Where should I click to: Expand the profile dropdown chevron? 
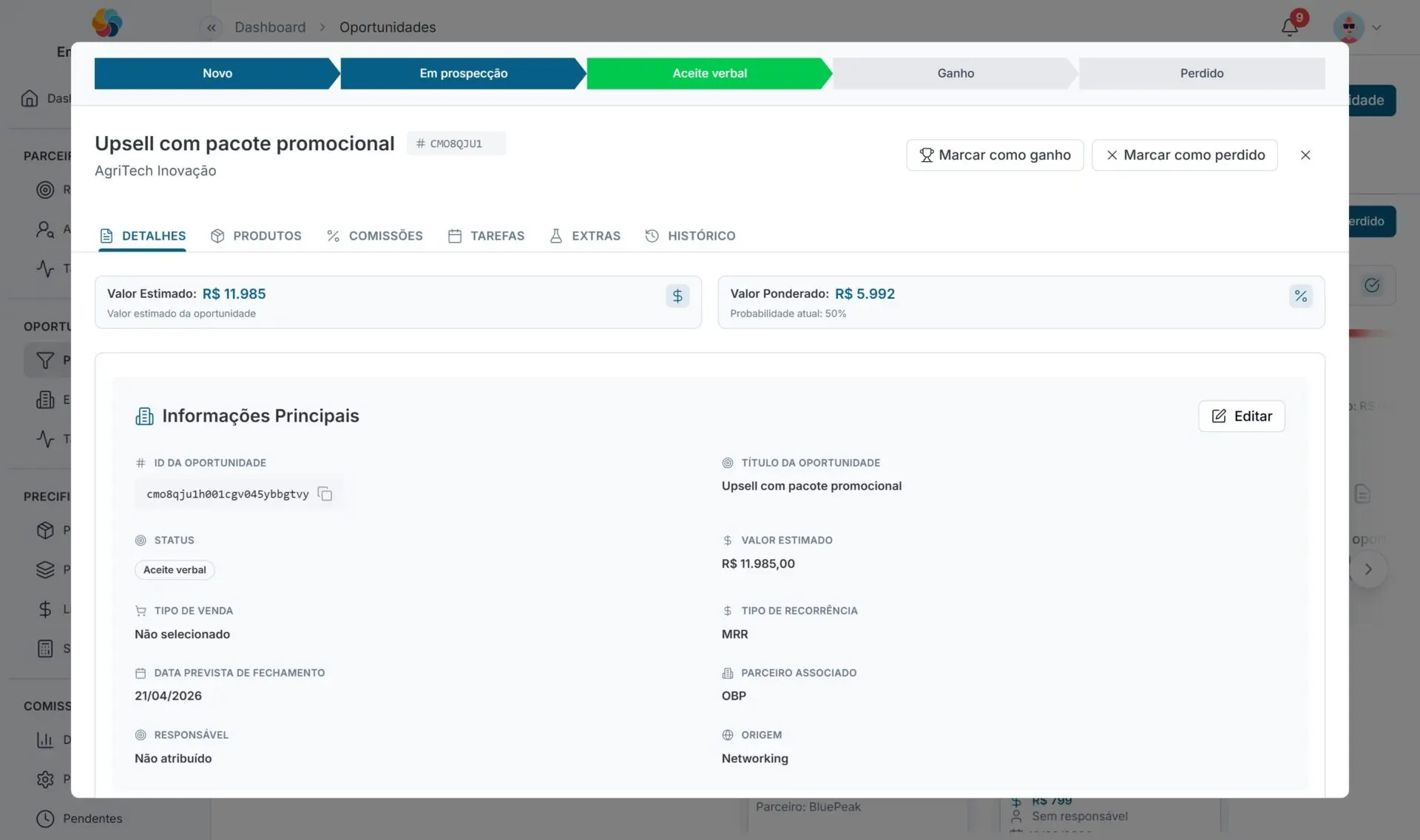(1376, 27)
